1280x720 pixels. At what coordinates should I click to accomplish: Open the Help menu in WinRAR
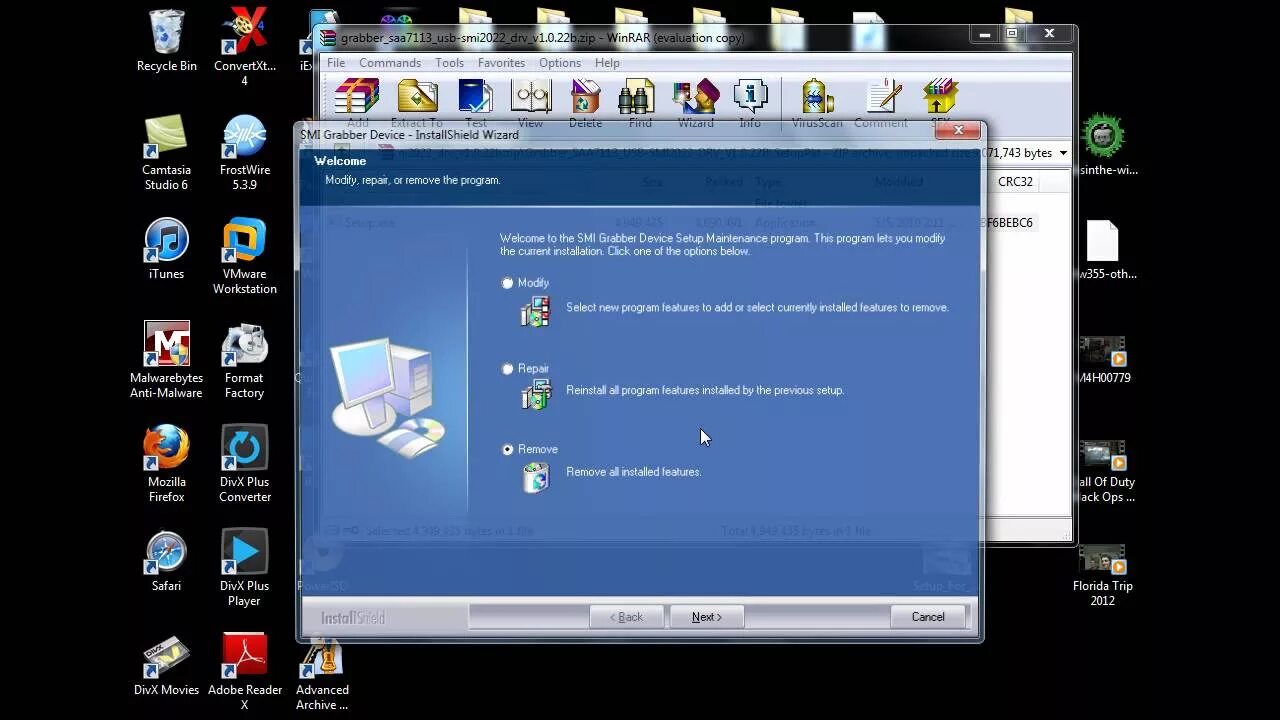coord(607,63)
